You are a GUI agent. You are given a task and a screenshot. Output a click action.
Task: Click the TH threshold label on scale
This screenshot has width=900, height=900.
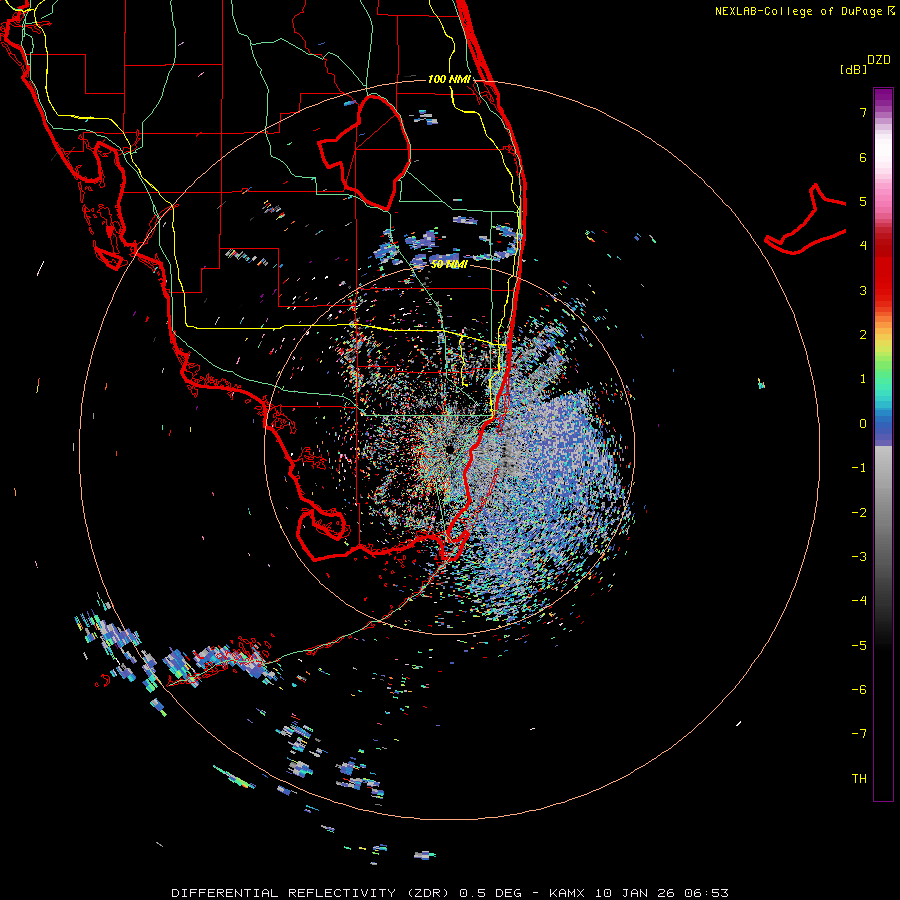pyautogui.click(x=859, y=779)
